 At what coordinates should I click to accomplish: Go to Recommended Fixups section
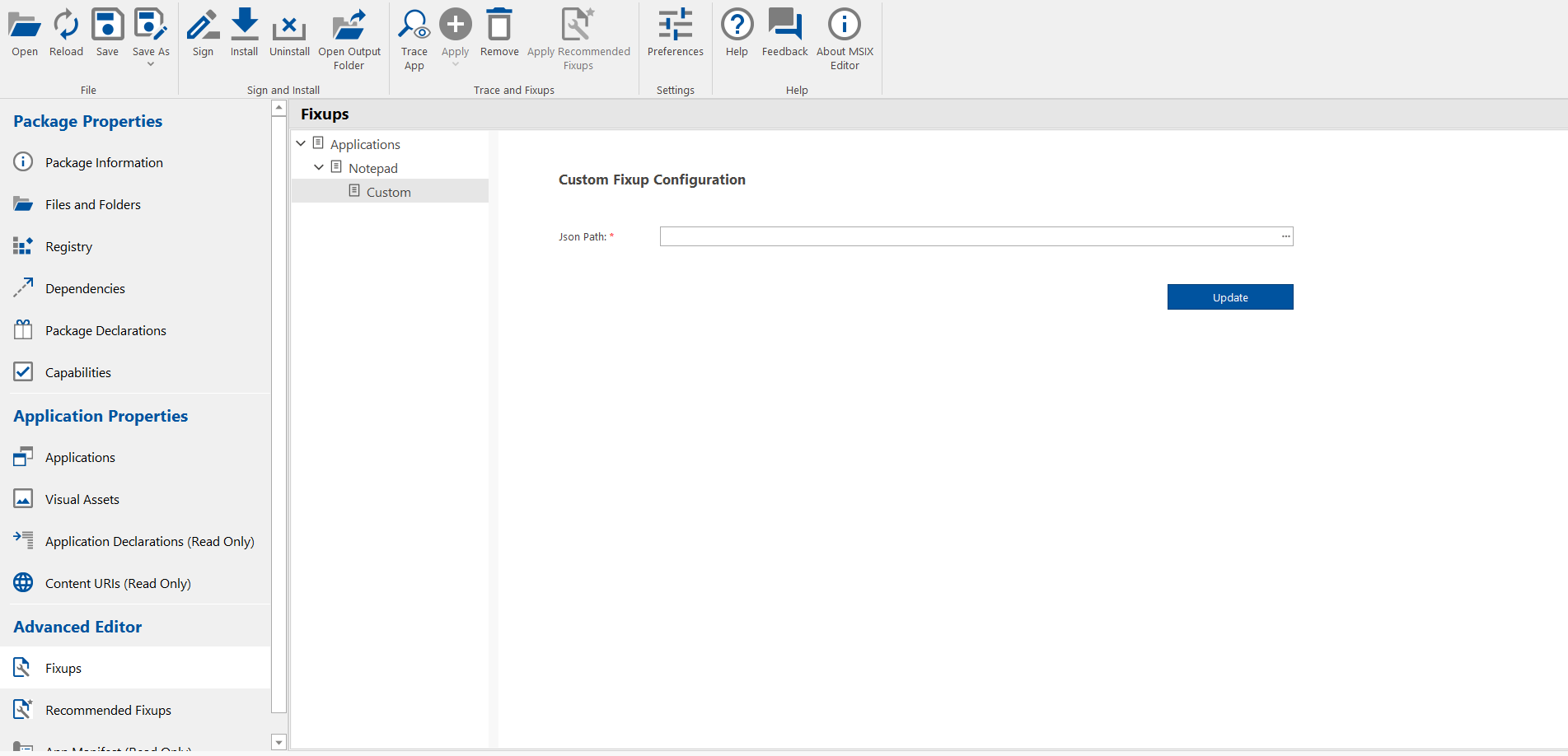tap(108, 710)
